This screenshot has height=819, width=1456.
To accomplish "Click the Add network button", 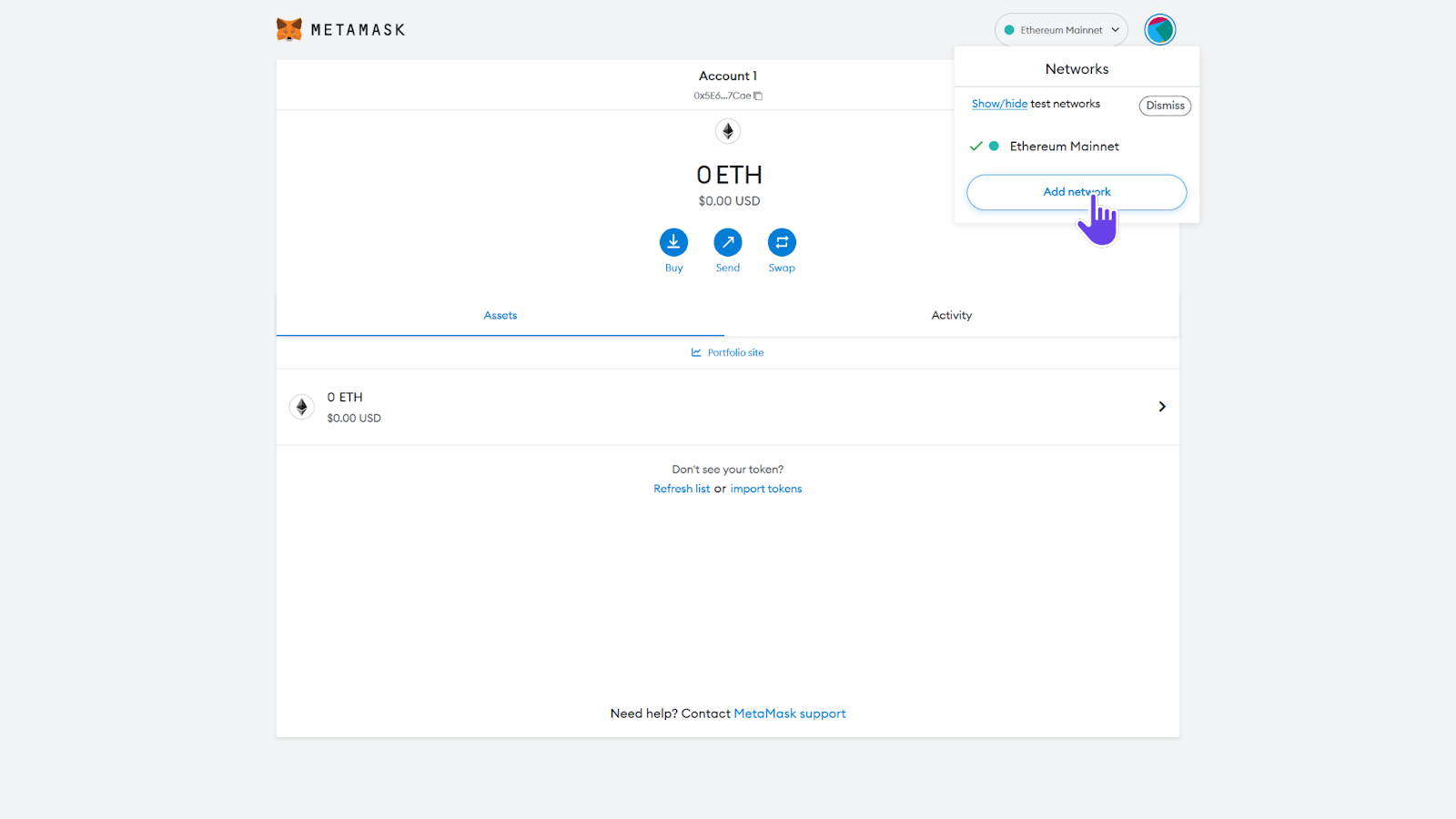I will click(x=1077, y=192).
